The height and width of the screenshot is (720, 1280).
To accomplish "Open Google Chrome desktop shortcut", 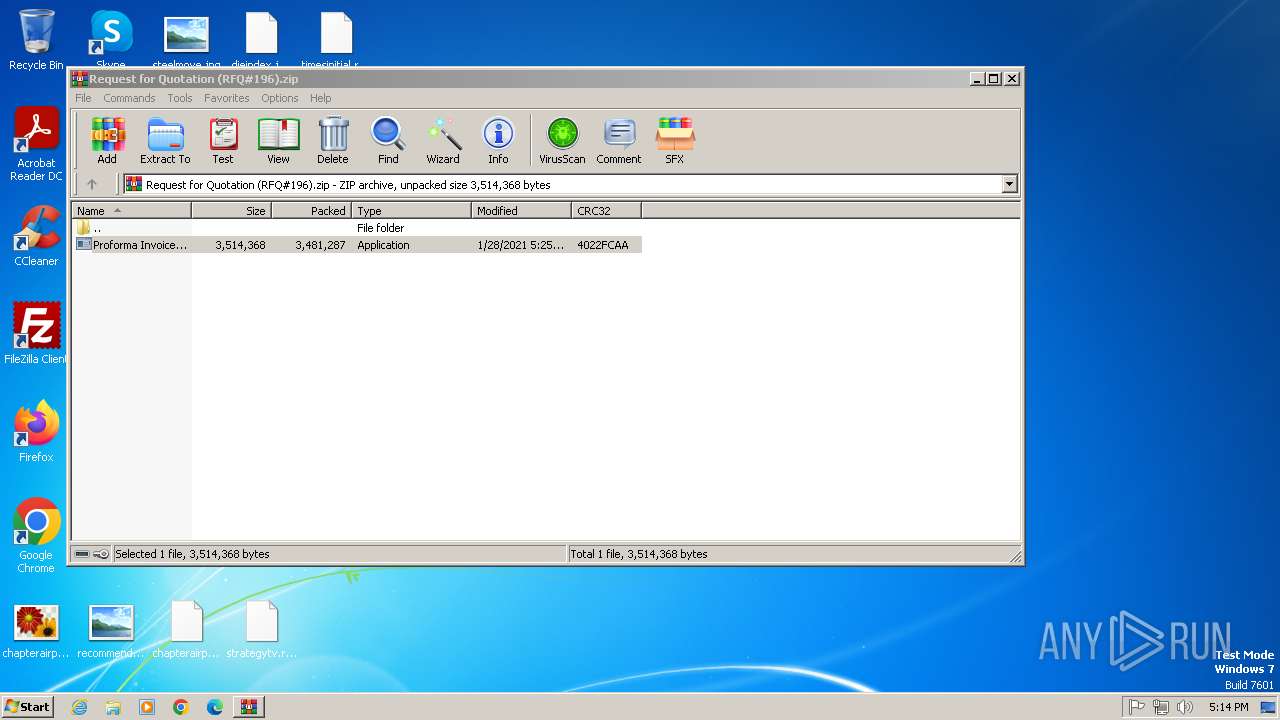I will coord(36,535).
